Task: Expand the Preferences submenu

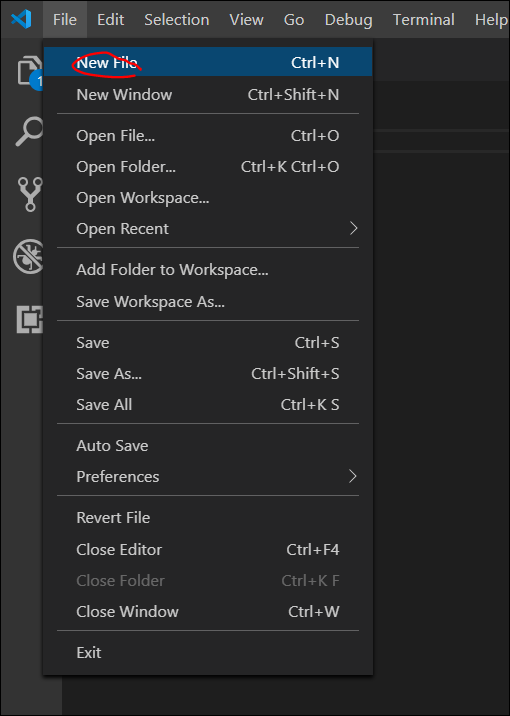Action: 208,477
